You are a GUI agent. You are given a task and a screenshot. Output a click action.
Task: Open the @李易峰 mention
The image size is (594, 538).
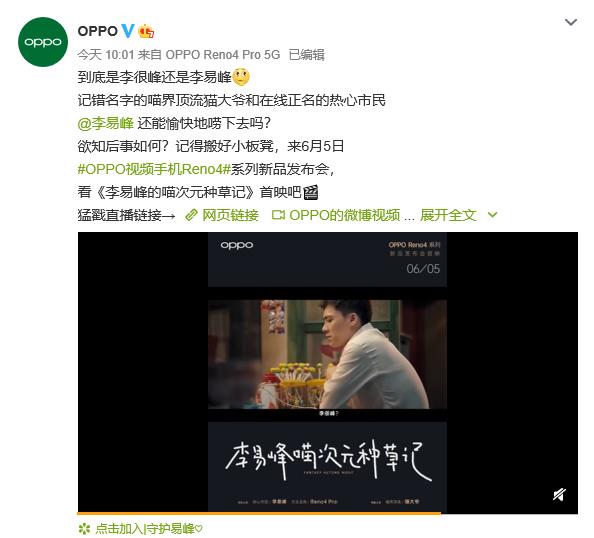click(x=105, y=123)
